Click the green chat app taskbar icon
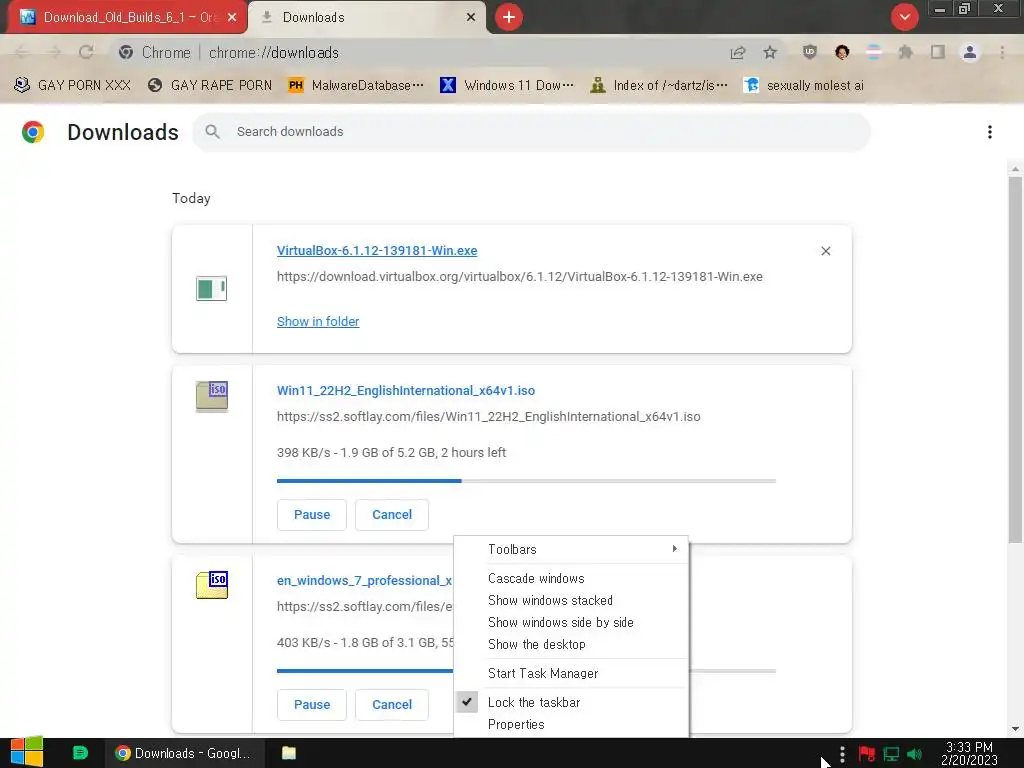The image size is (1024, 768). coord(80,753)
